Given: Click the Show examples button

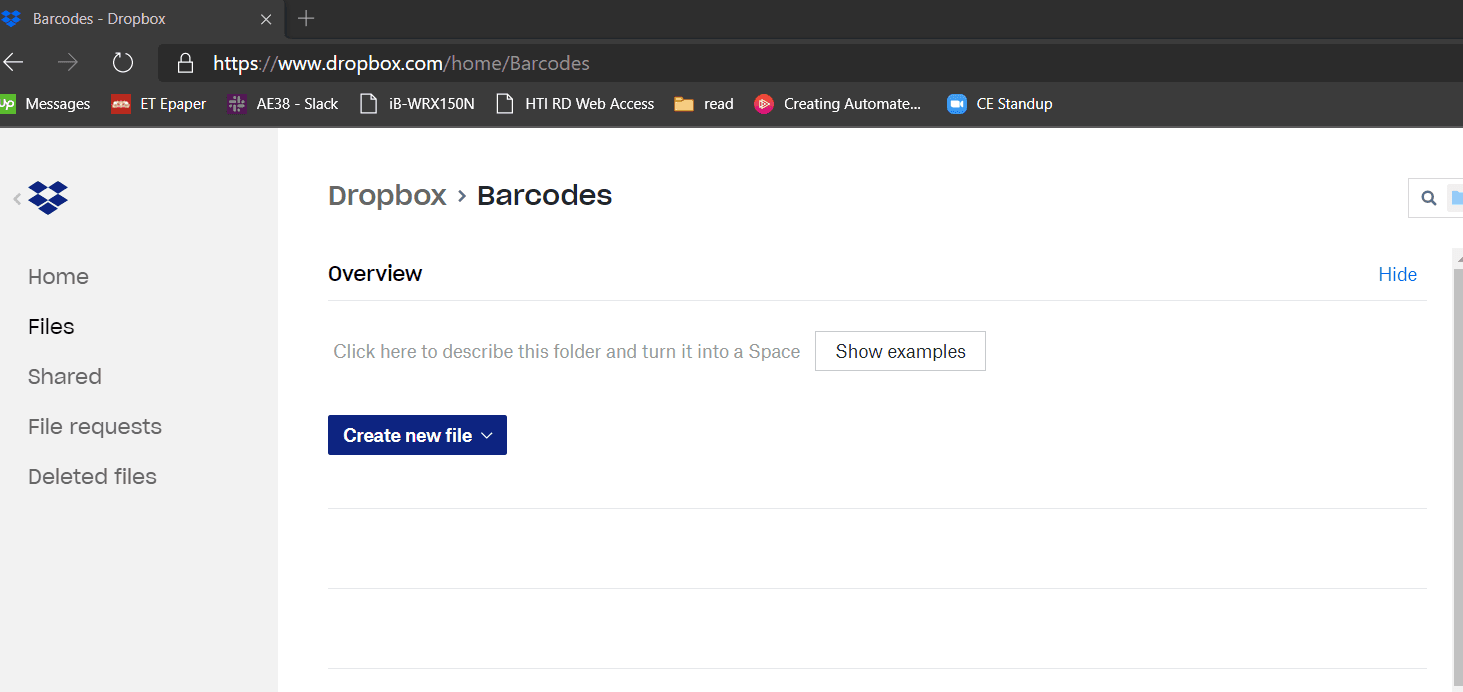Looking at the screenshot, I should click(900, 351).
